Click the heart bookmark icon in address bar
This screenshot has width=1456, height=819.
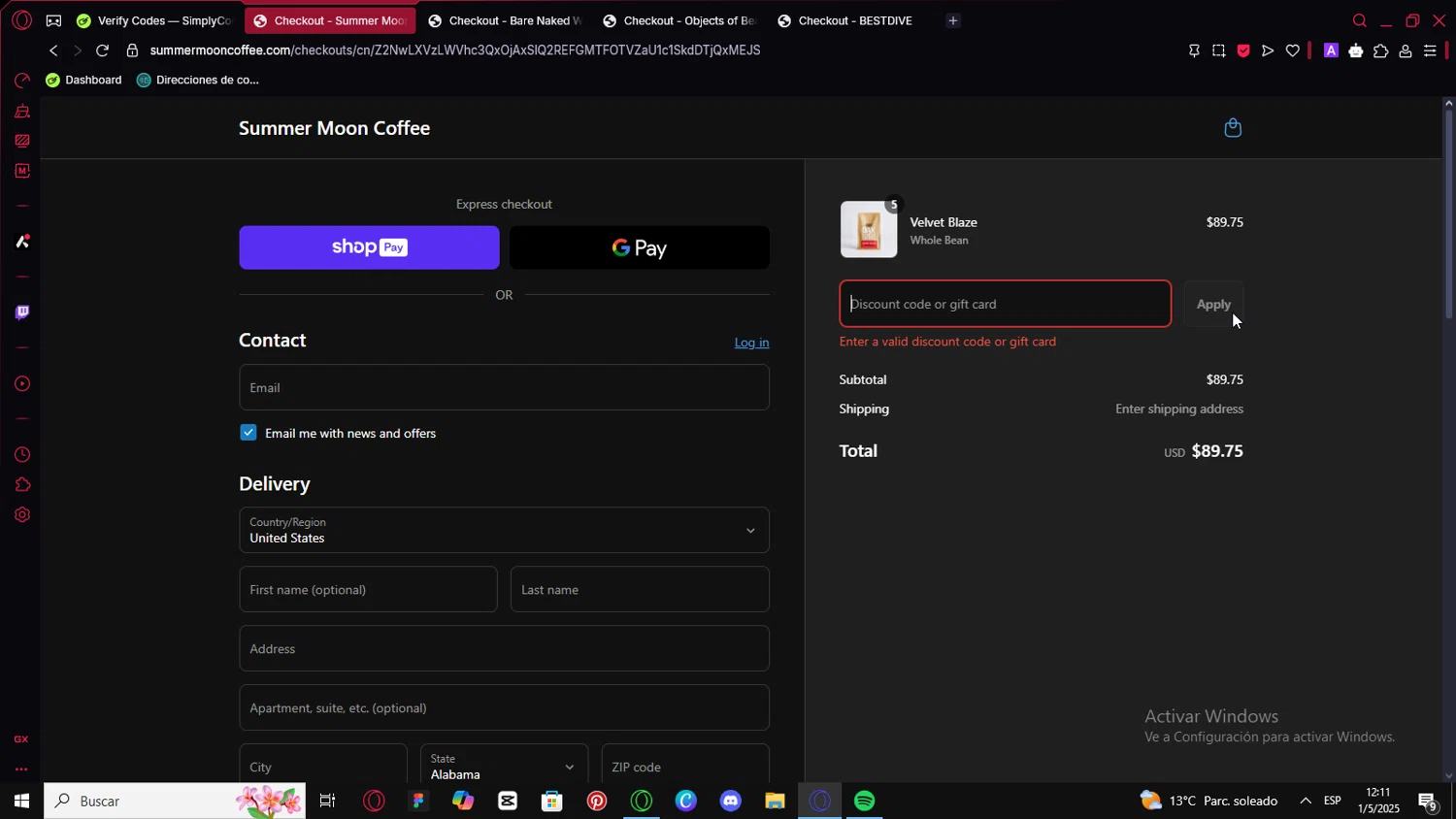[1292, 51]
